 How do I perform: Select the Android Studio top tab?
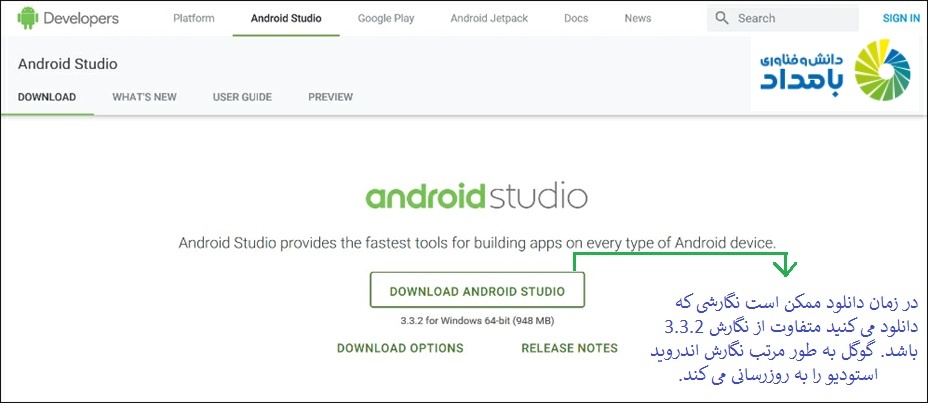click(x=286, y=18)
